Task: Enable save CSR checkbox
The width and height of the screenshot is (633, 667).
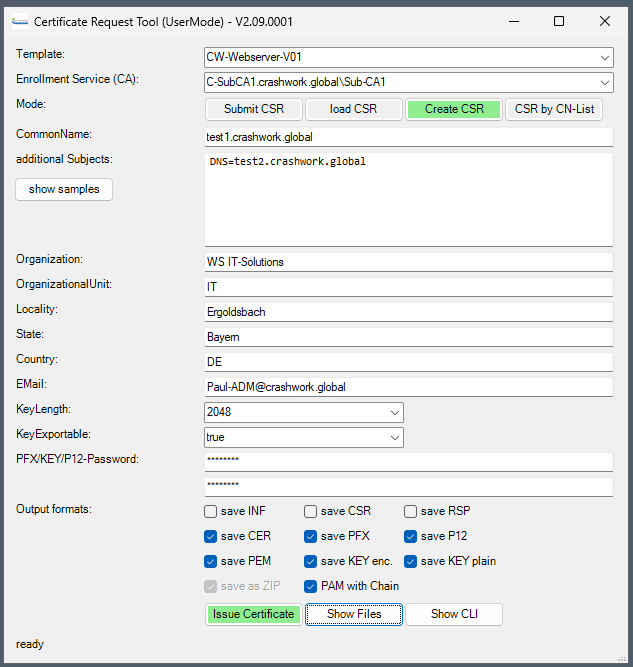Action: coord(311,511)
